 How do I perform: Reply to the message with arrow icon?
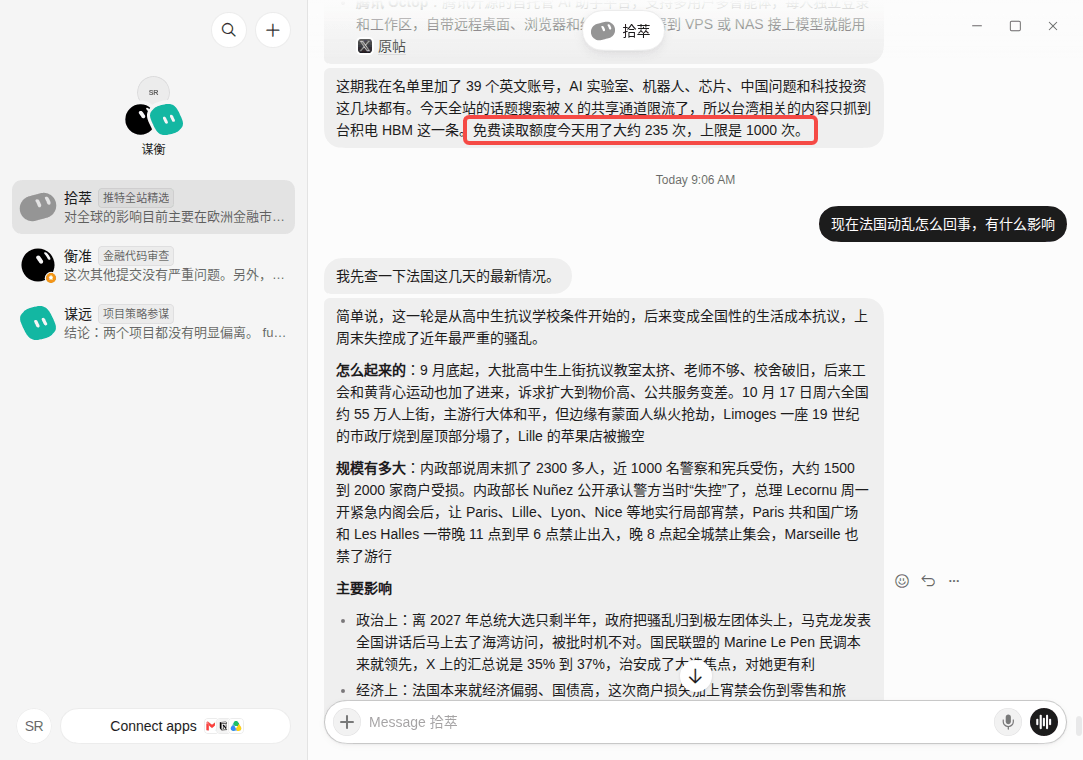tap(928, 581)
